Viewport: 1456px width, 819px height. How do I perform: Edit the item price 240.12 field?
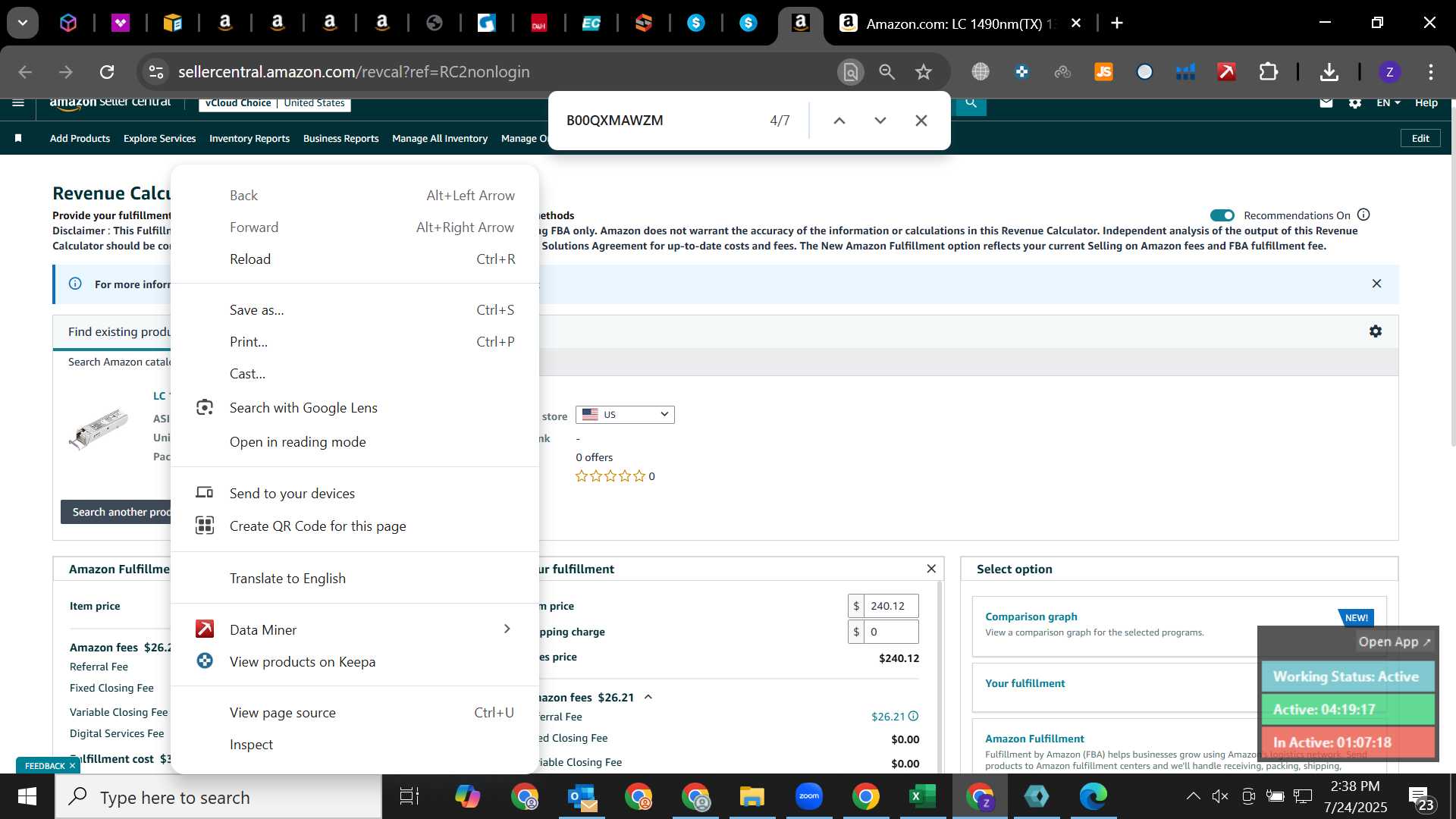[x=891, y=606]
